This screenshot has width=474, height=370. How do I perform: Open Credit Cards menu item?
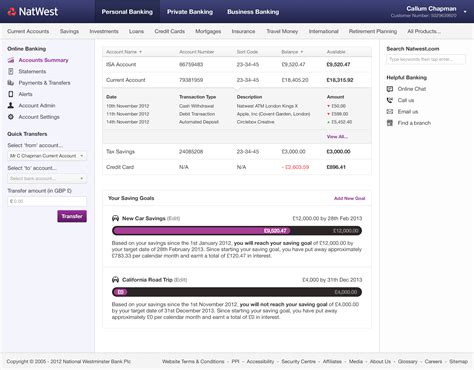pos(170,31)
